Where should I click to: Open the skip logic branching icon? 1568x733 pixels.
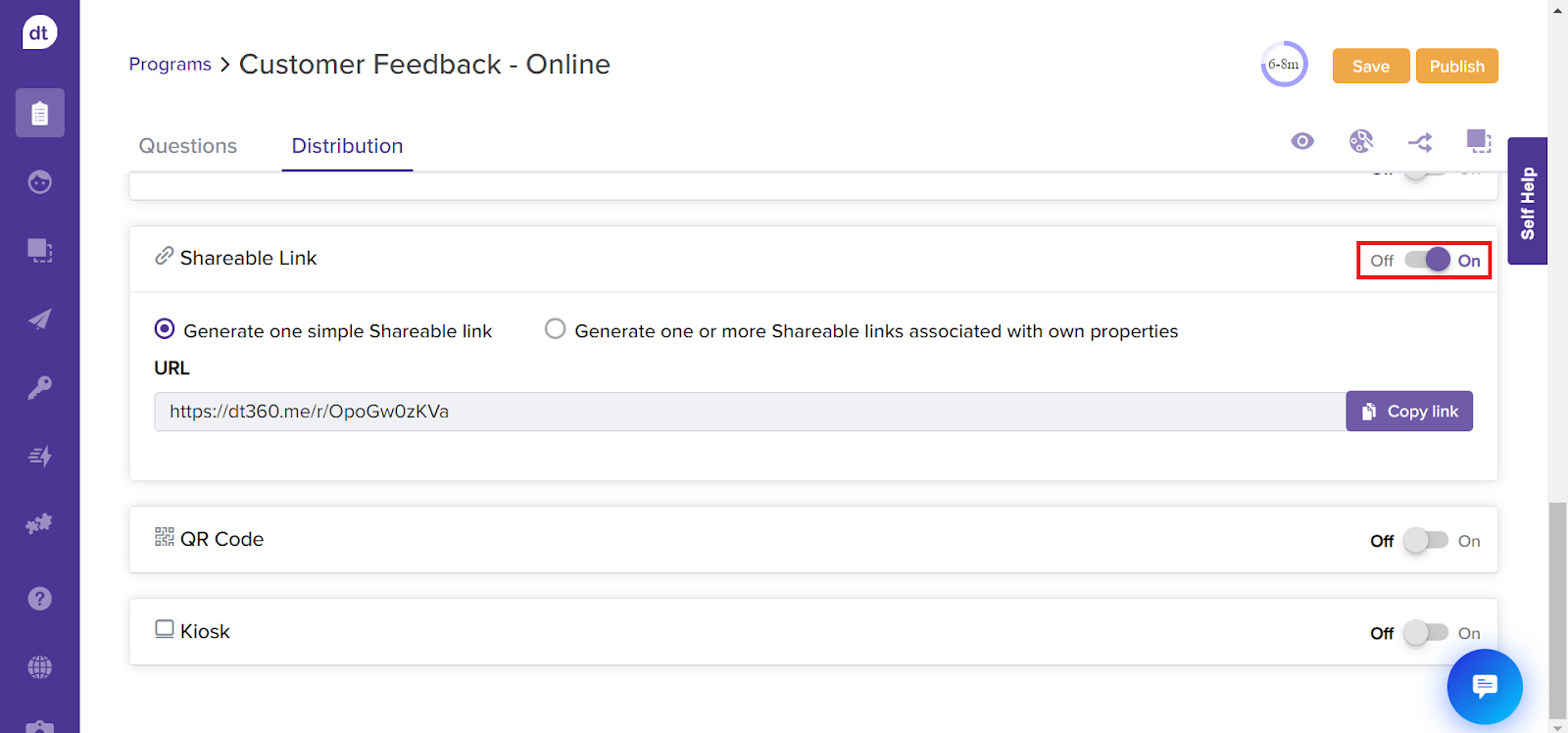point(1420,142)
